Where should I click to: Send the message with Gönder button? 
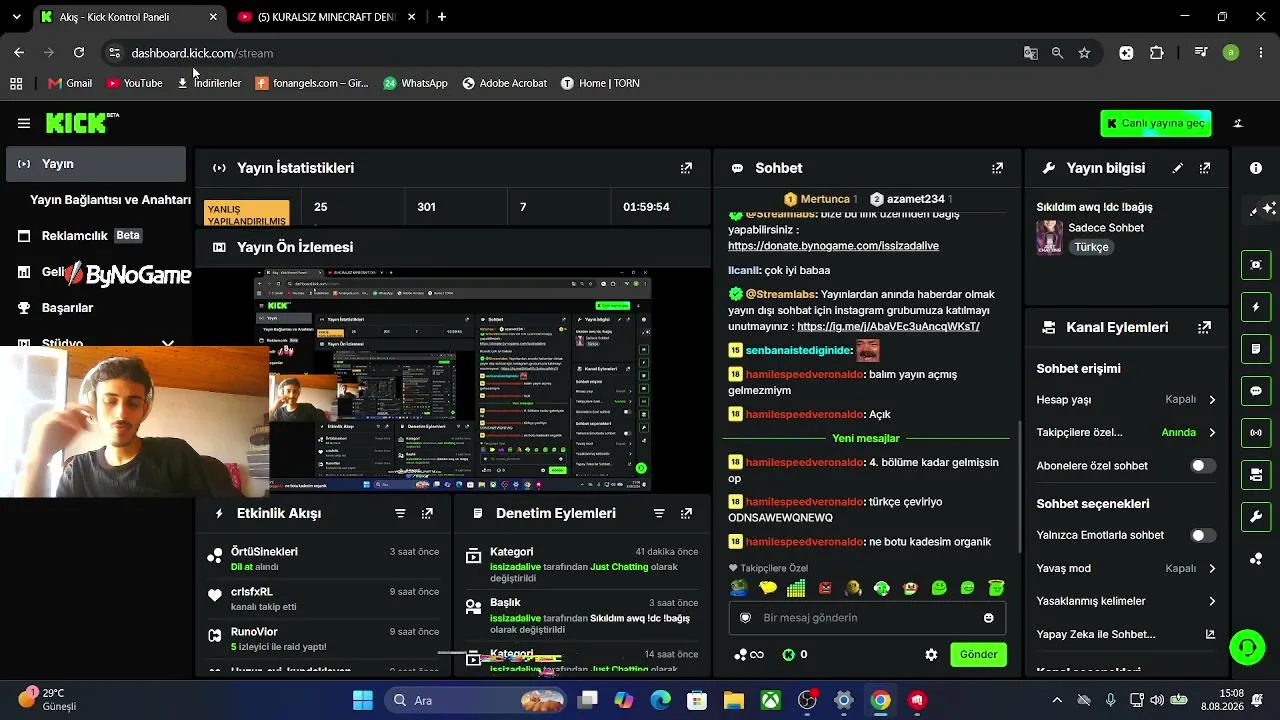[978, 655]
